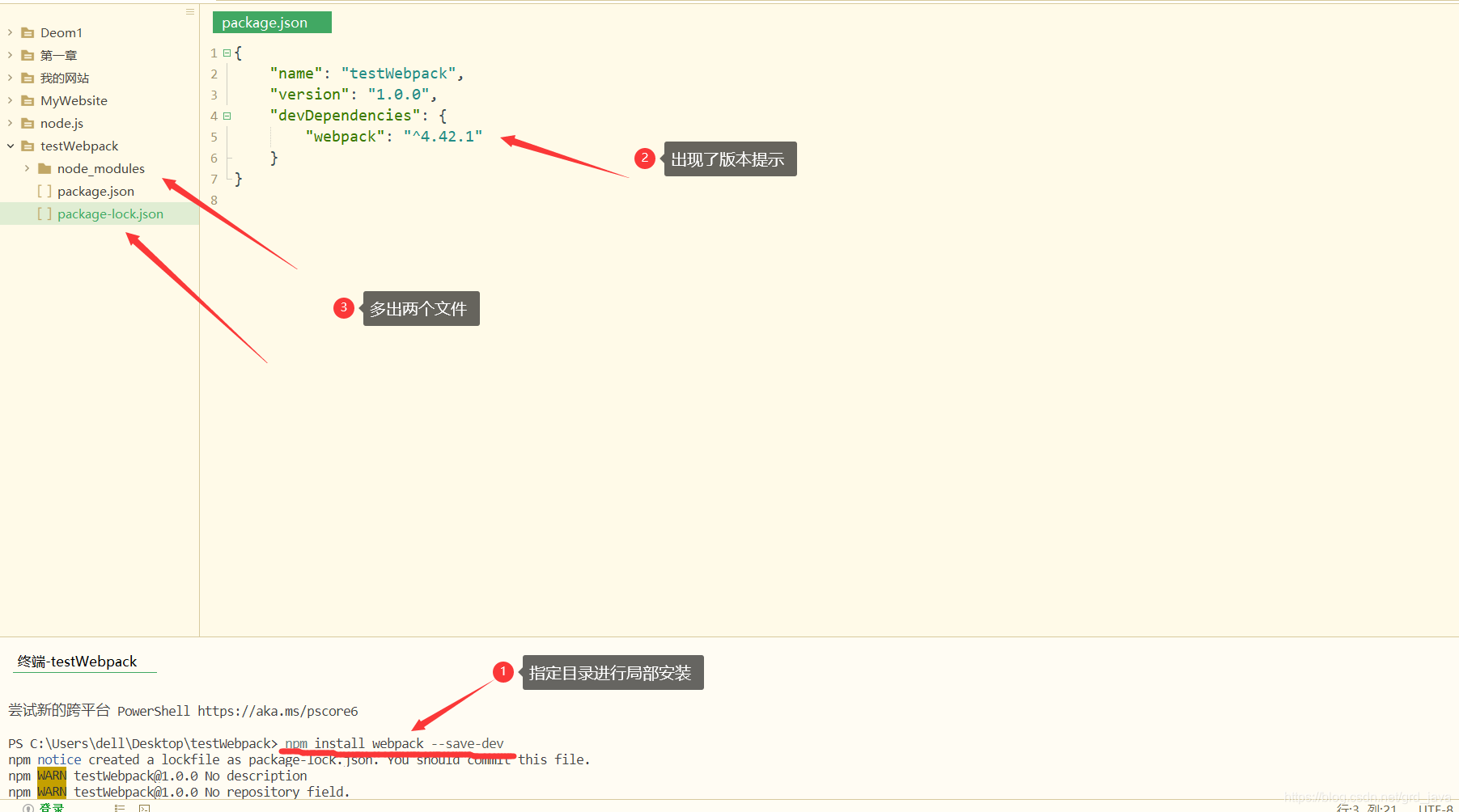Expand the 第一章 folder chevron
1459x812 pixels.
tap(10, 55)
